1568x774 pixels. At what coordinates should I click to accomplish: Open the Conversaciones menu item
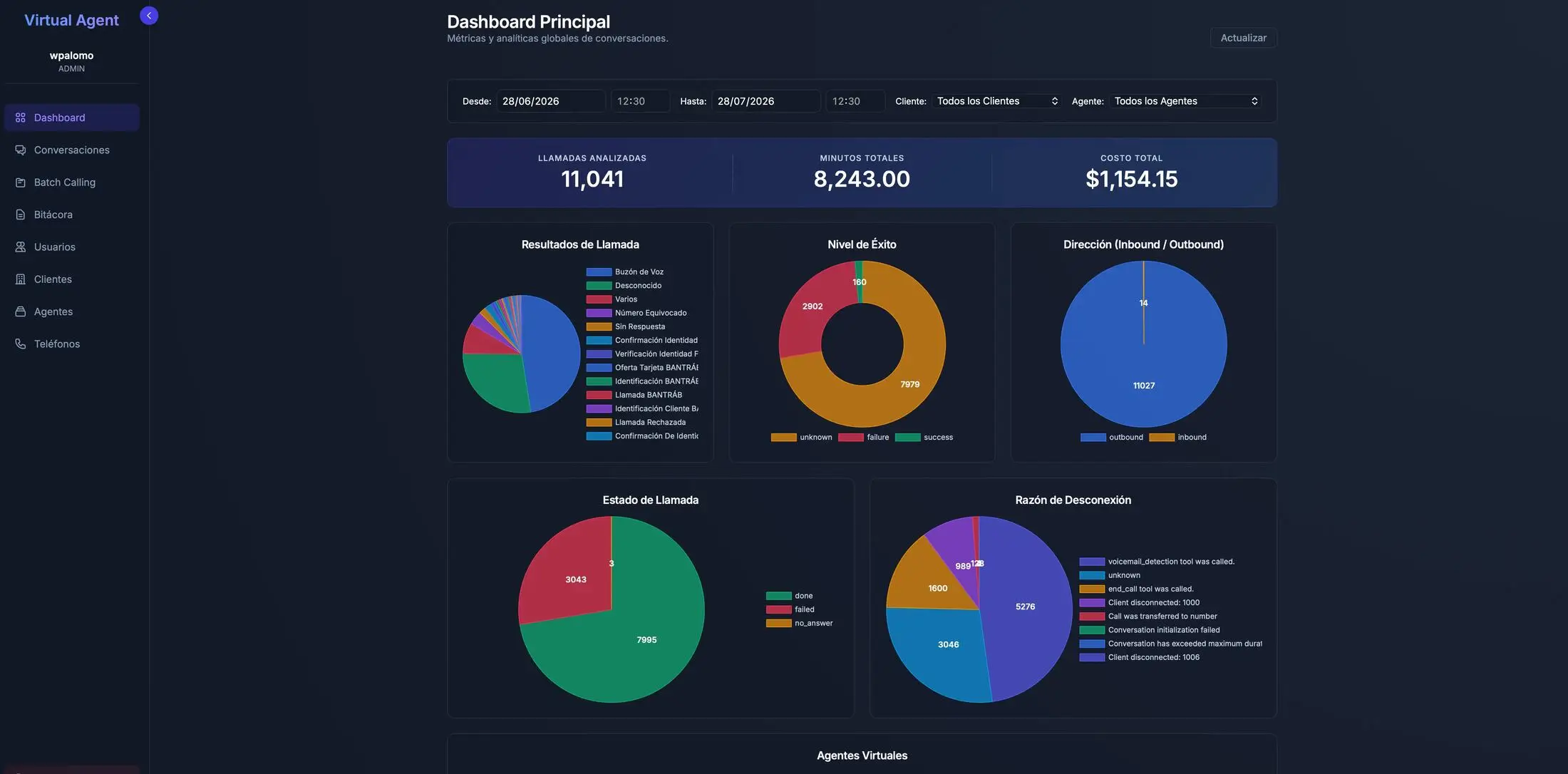click(x=71, y=150)
